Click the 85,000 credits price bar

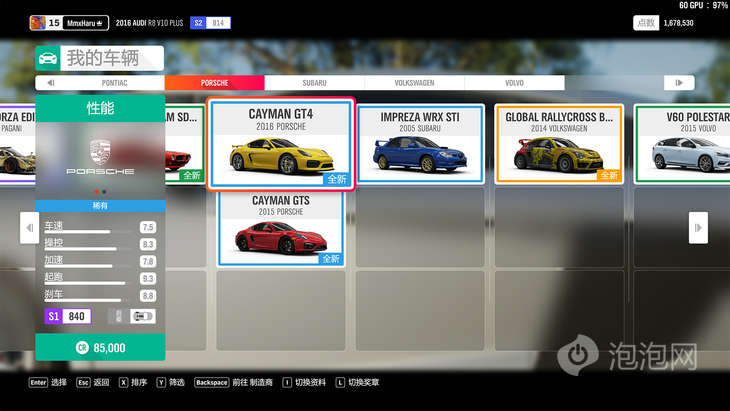click(x=100, y=347)
